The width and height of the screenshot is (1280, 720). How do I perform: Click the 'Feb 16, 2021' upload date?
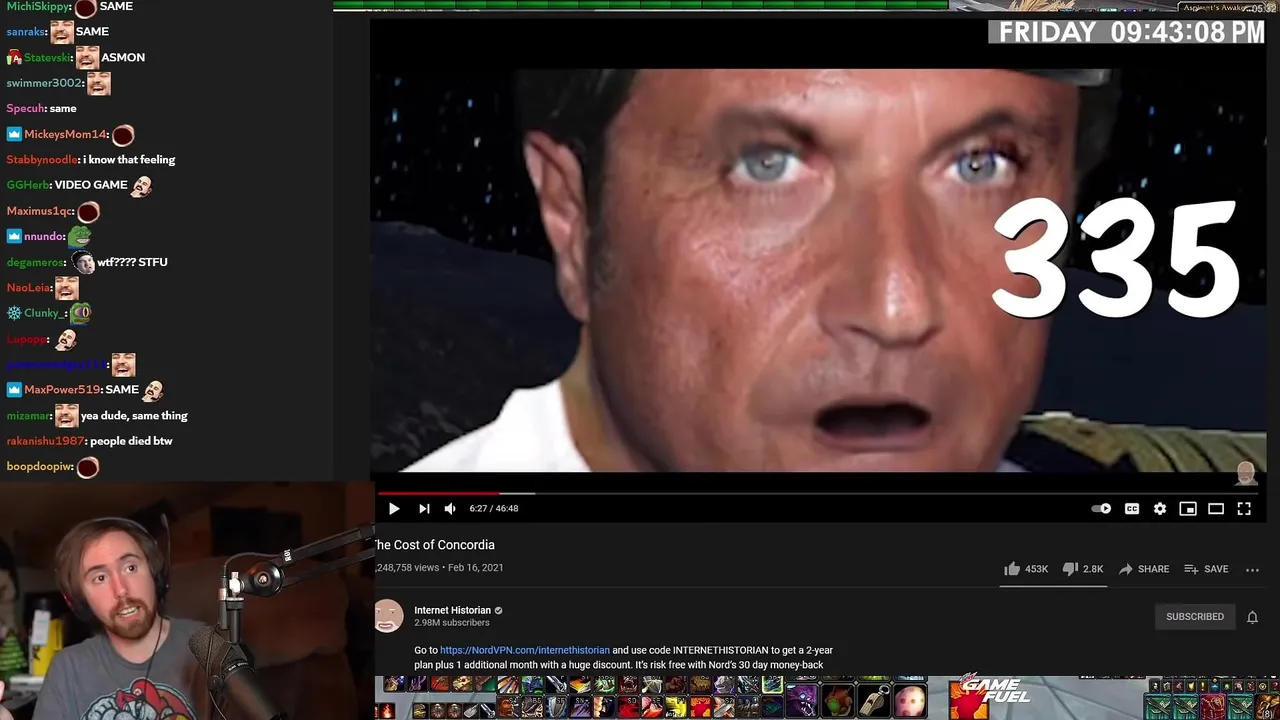point(476,568)
